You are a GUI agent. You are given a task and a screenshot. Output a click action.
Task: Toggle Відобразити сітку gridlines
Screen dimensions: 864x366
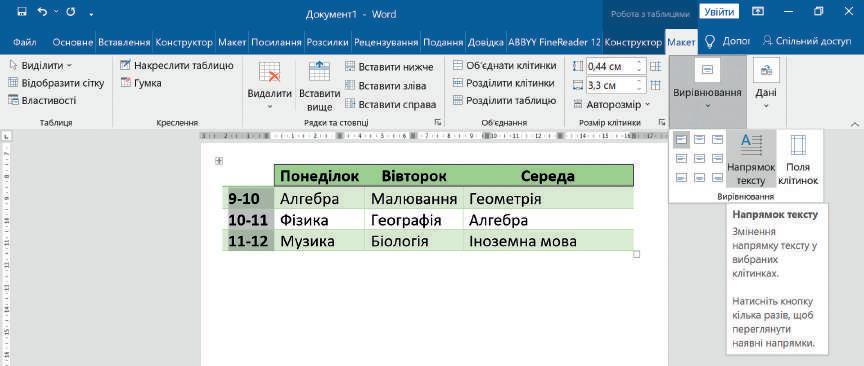56,83
